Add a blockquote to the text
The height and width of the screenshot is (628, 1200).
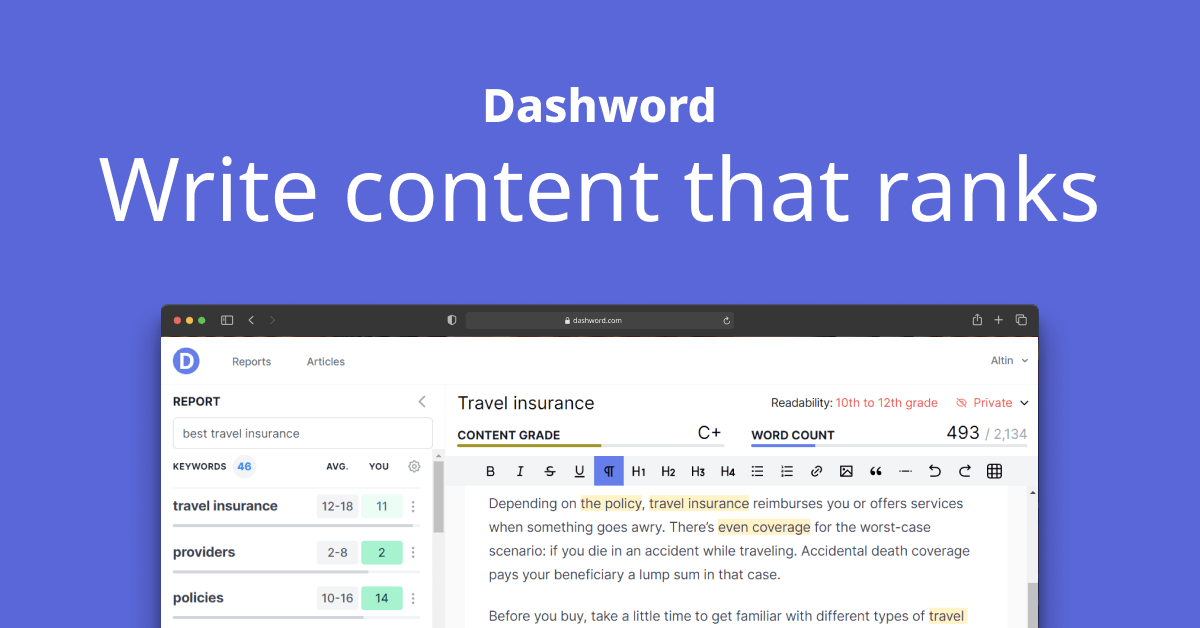tap(876, 470)
